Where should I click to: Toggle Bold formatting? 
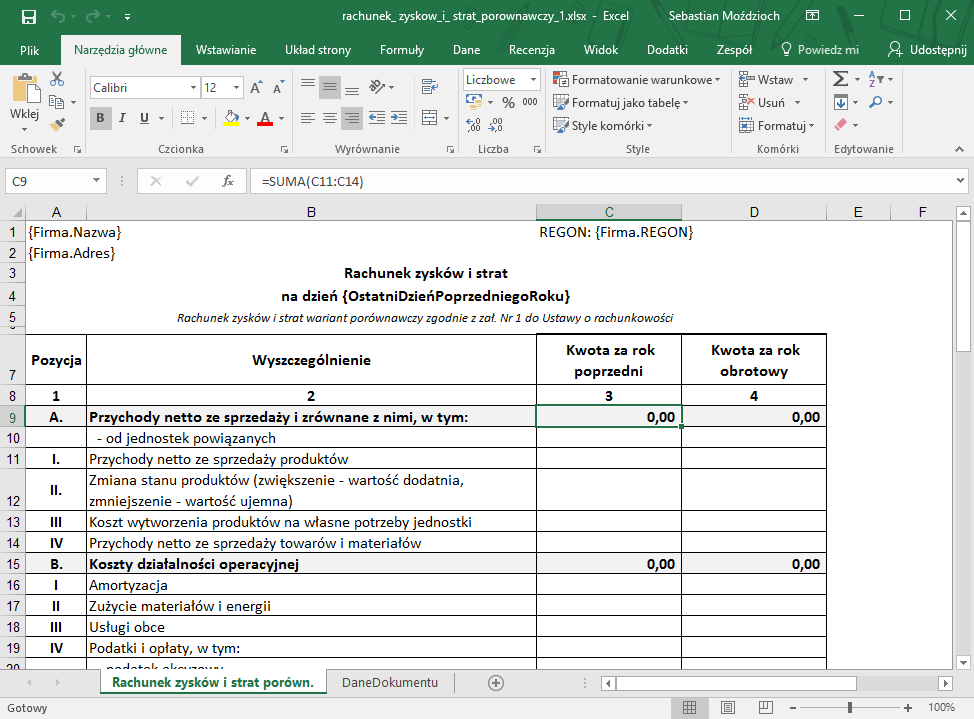(x=101, y=119)
